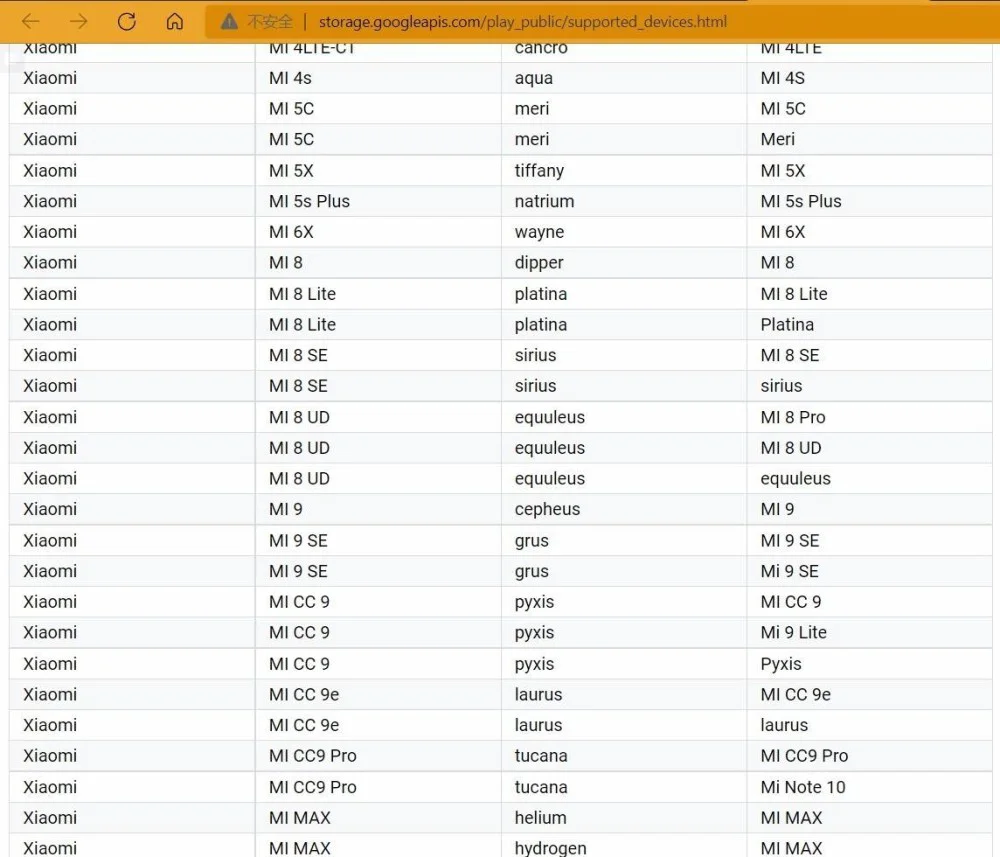Image resolution: width=1000 pixels, height=857 pixels.
Task: Select the 'dipper' codename cell
Action: click(624, 262)
